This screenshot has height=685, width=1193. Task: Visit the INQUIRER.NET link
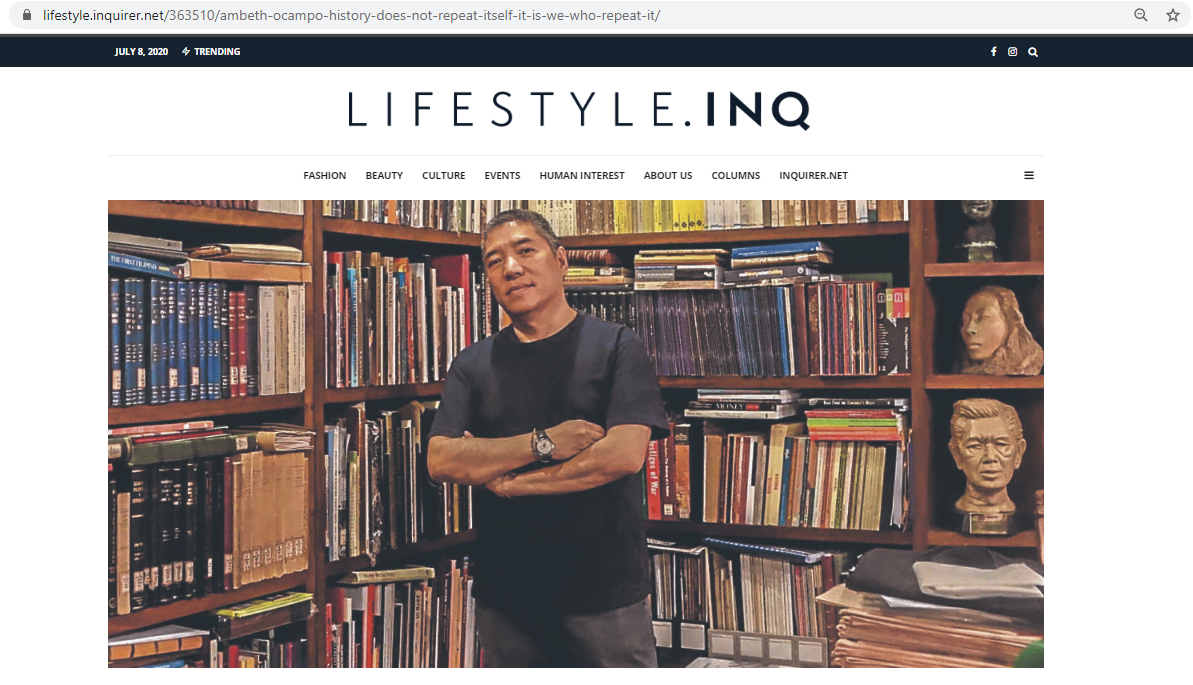pyautogui.click(x=813, y=176)
